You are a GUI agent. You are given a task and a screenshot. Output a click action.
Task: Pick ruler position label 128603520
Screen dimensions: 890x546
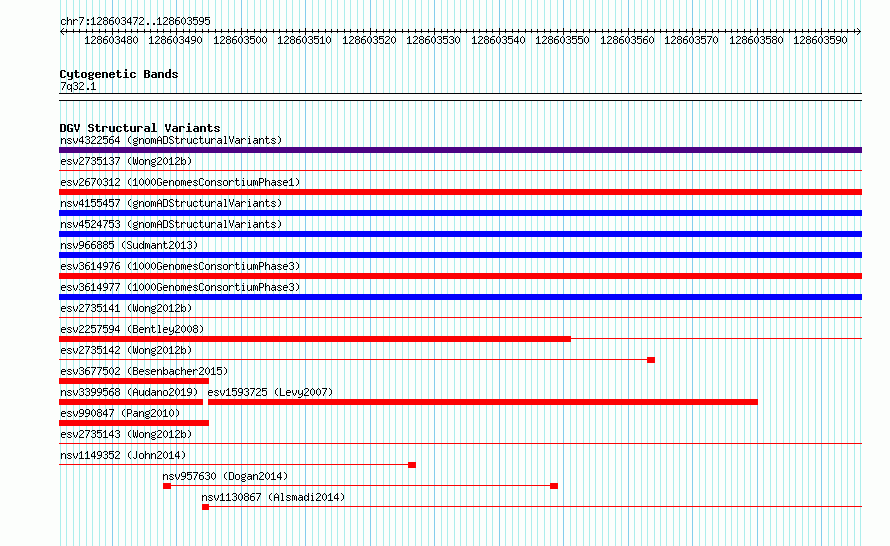(369, 40)
